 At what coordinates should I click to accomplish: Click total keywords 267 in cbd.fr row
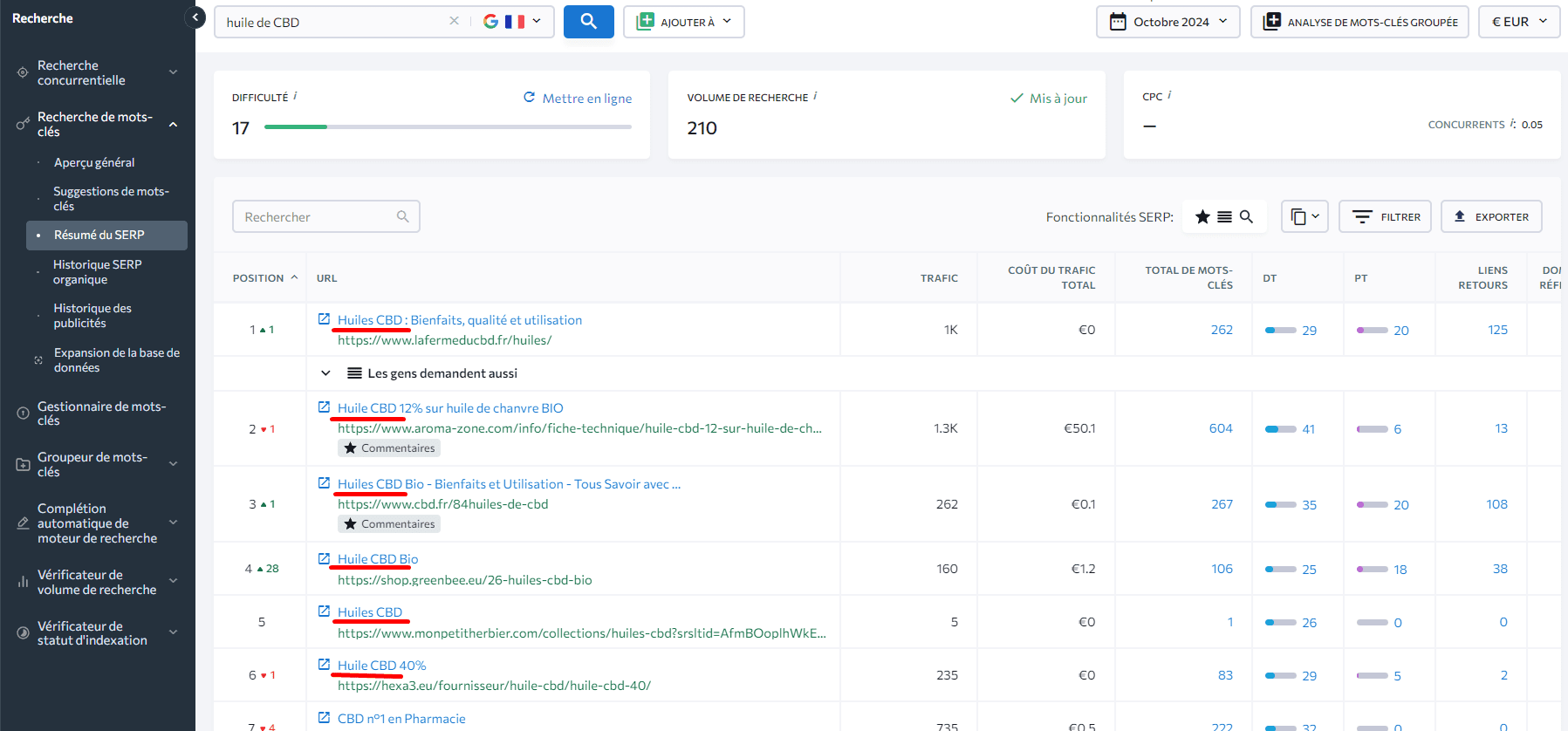click(1222, 504)
